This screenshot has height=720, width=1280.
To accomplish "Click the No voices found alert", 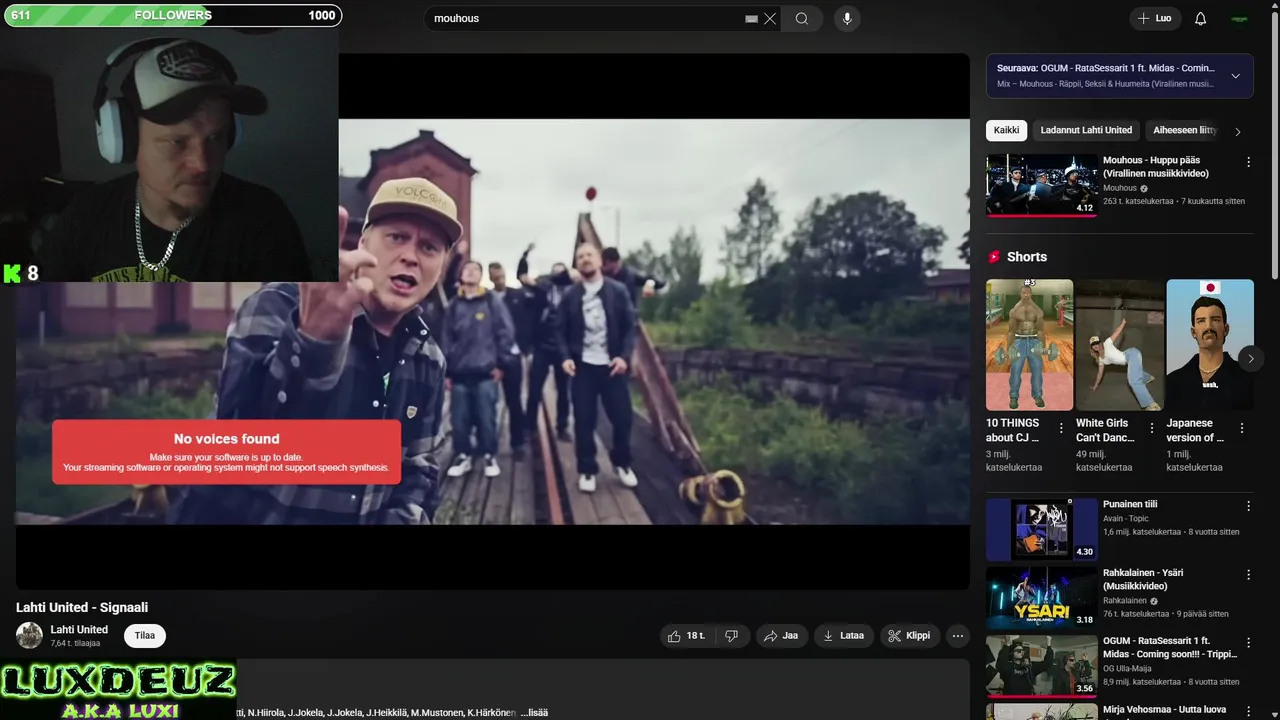I will click(226, 452).
